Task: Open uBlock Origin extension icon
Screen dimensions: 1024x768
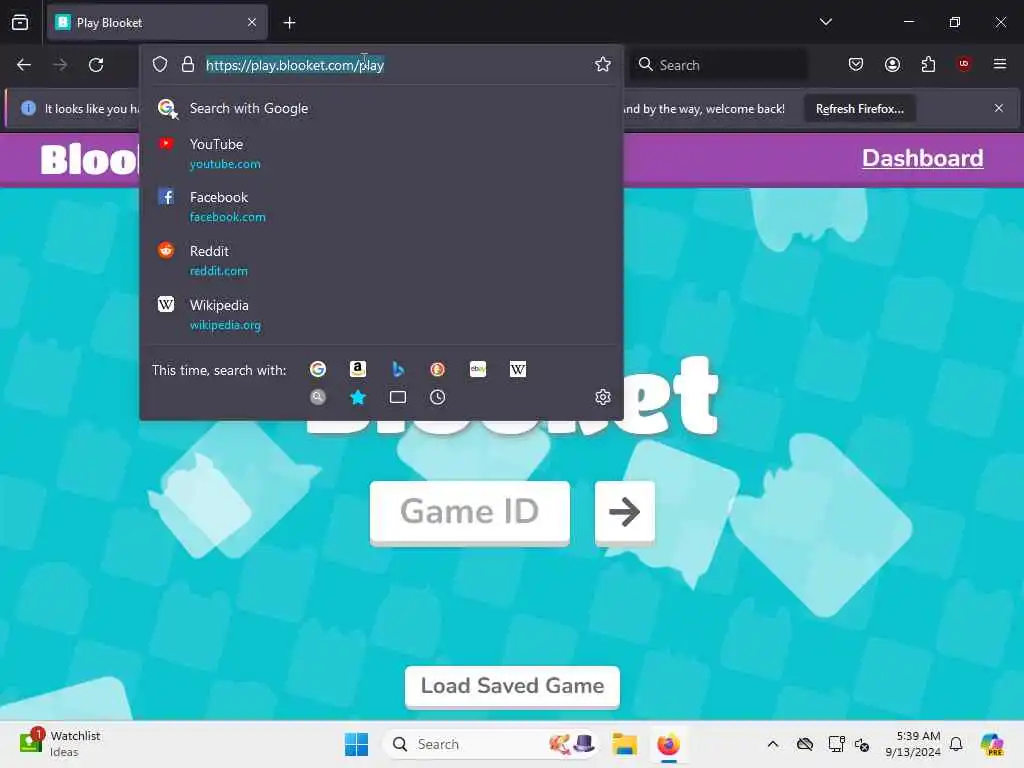Action: (x=964, y=64)
